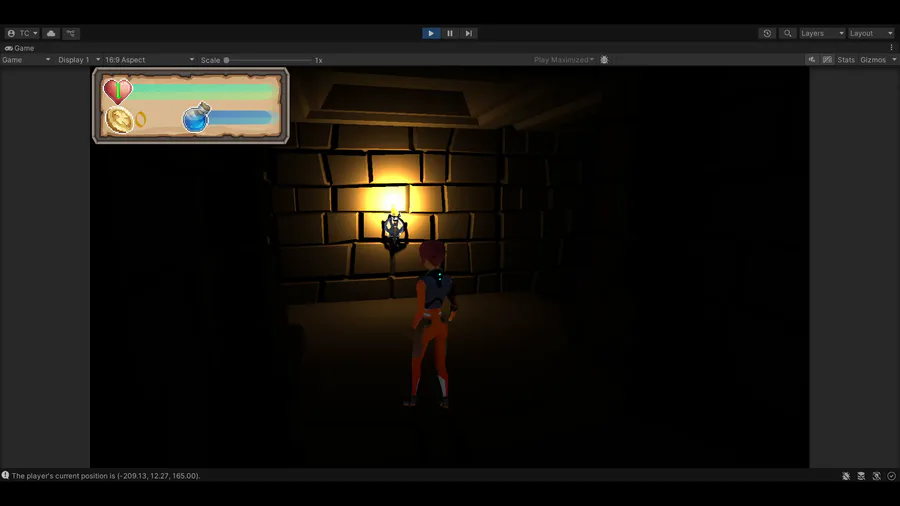900x506 pixels.
Task: Open the TC account dropdown
Action: (22, 33)
